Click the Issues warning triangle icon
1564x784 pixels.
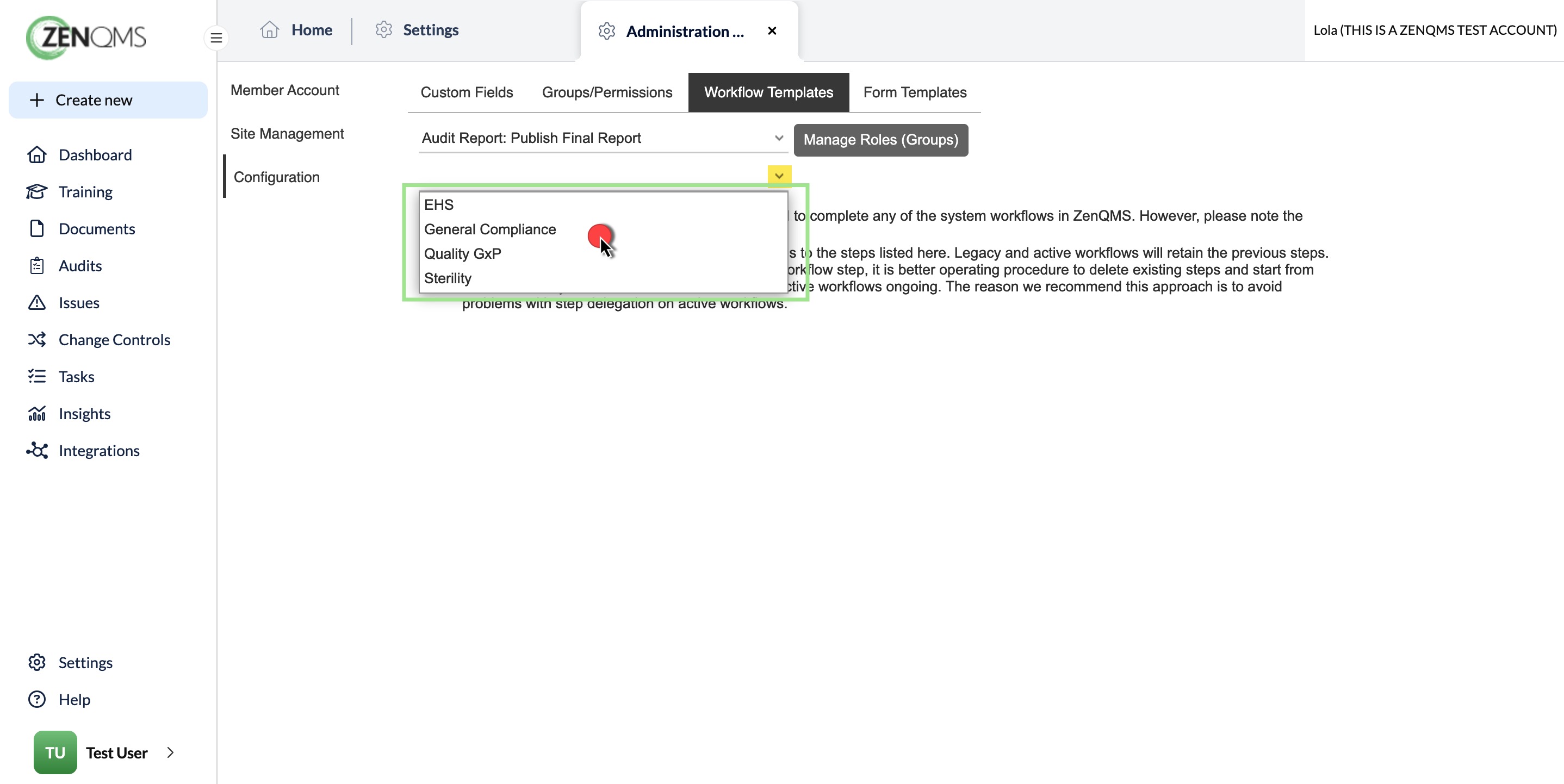37,302
